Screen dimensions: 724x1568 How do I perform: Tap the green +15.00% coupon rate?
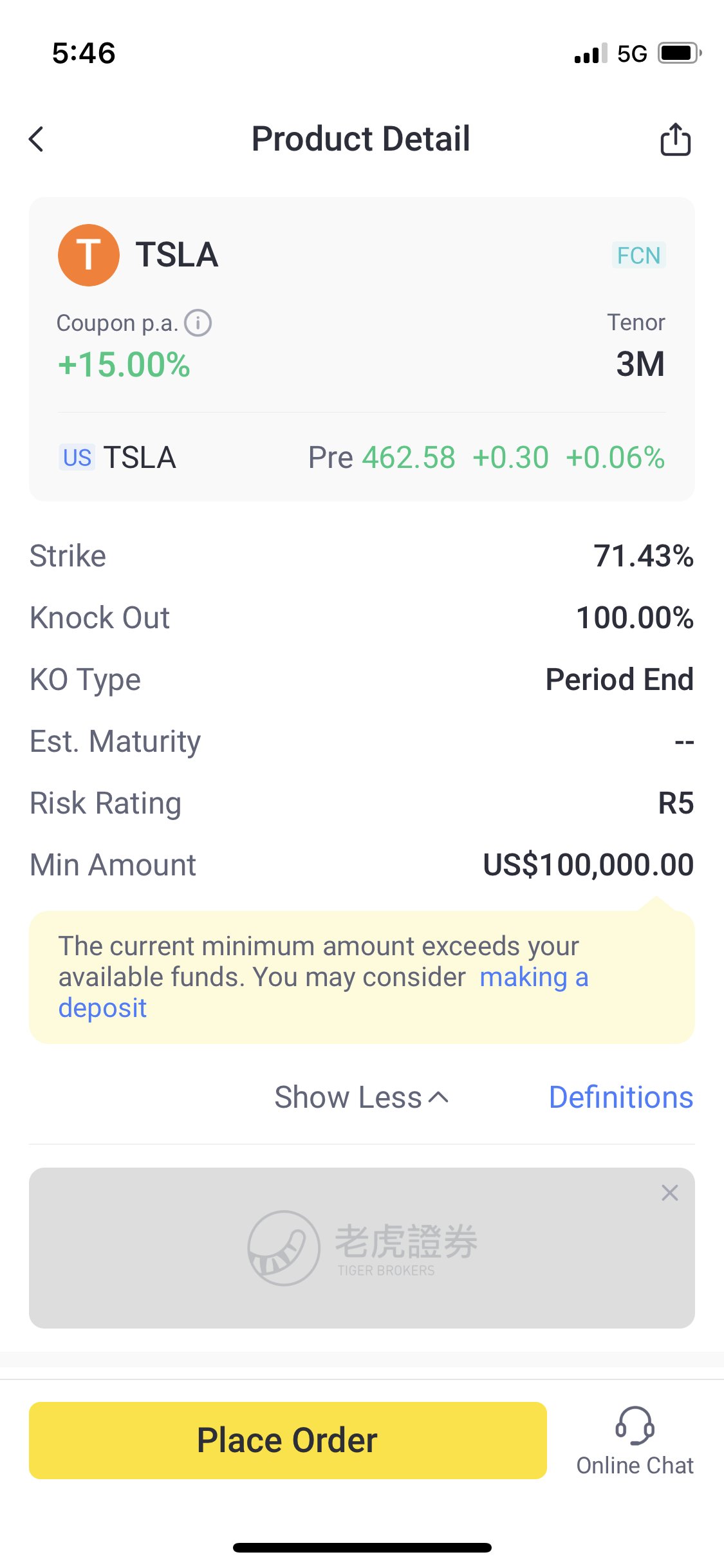click(124, 364)
